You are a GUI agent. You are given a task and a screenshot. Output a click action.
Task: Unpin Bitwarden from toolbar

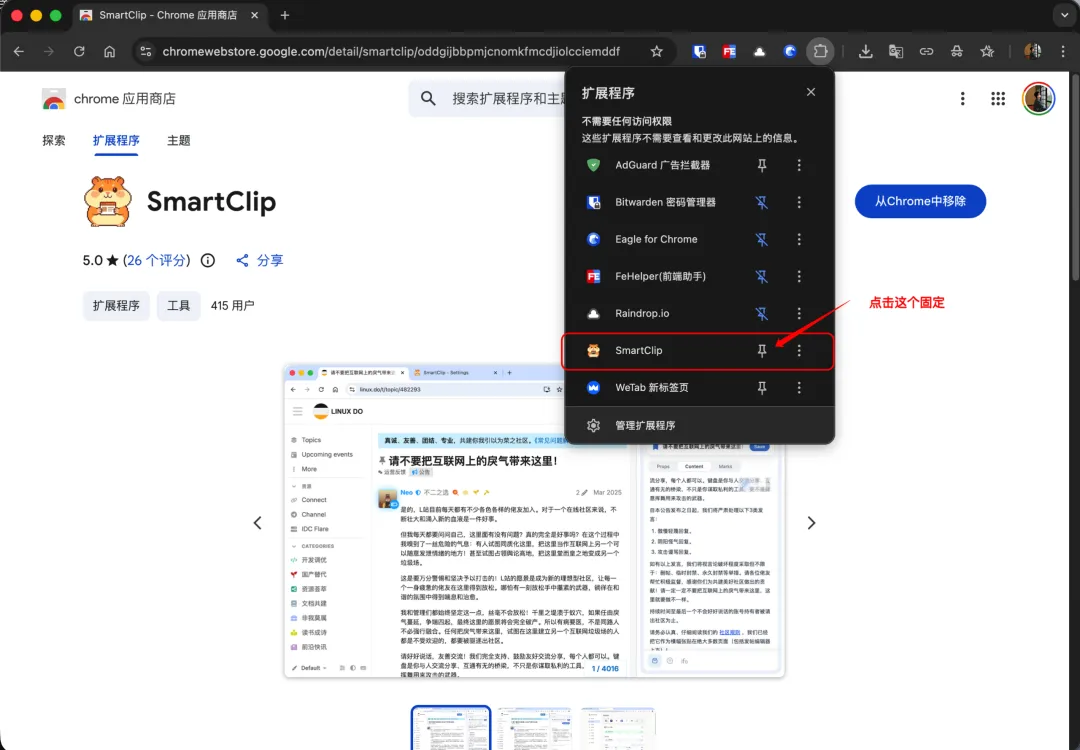pyautogui.click(x=762, y=202)
